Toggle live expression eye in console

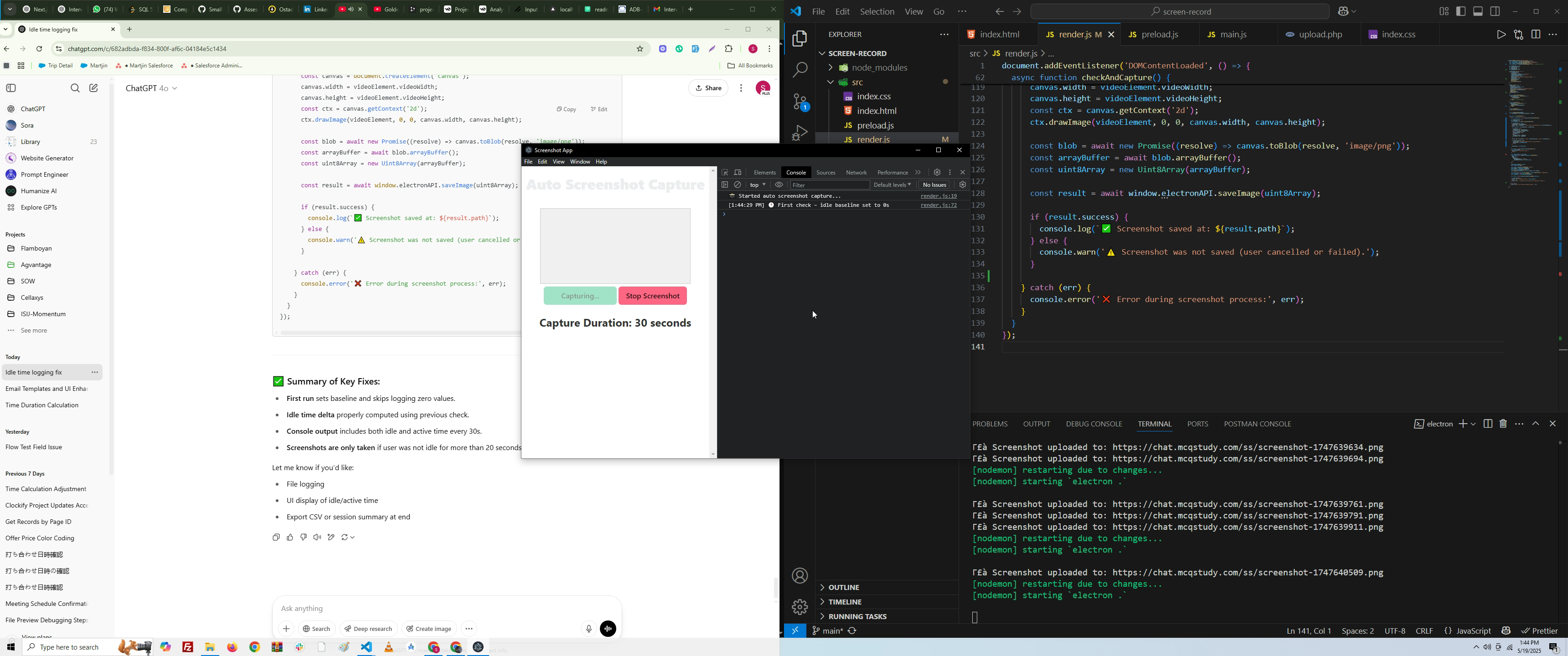779,185
